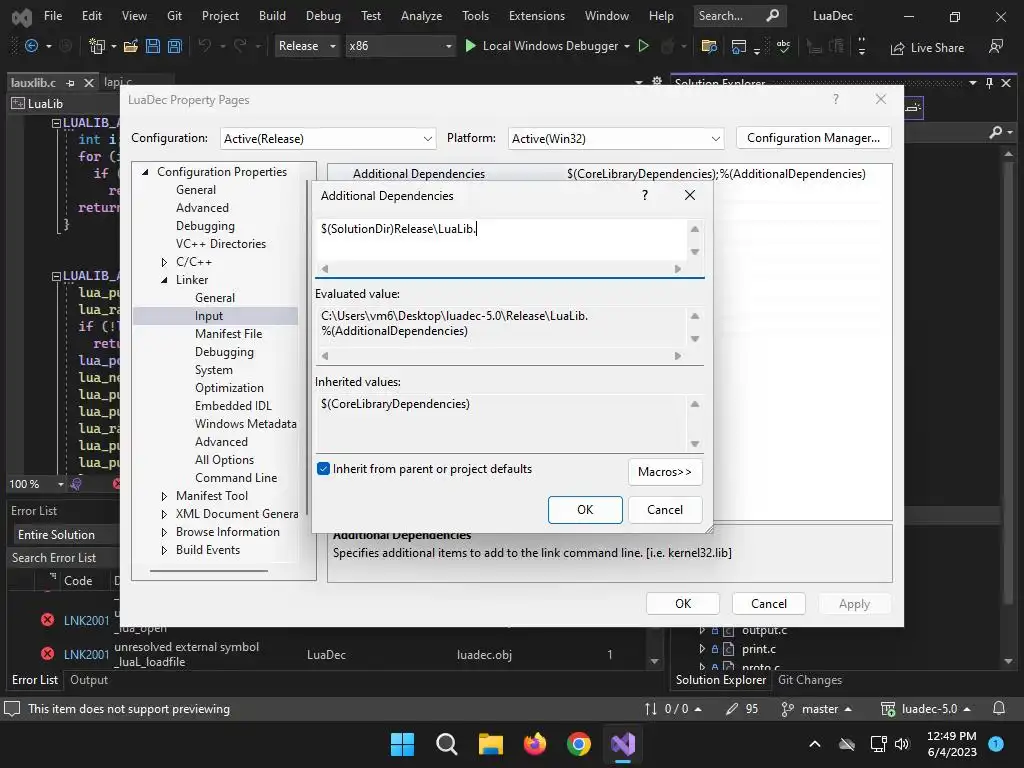Click OK in LuaDec Property Pages
The height and width of the screenshot is (768, 1024).
click(683, 604)
